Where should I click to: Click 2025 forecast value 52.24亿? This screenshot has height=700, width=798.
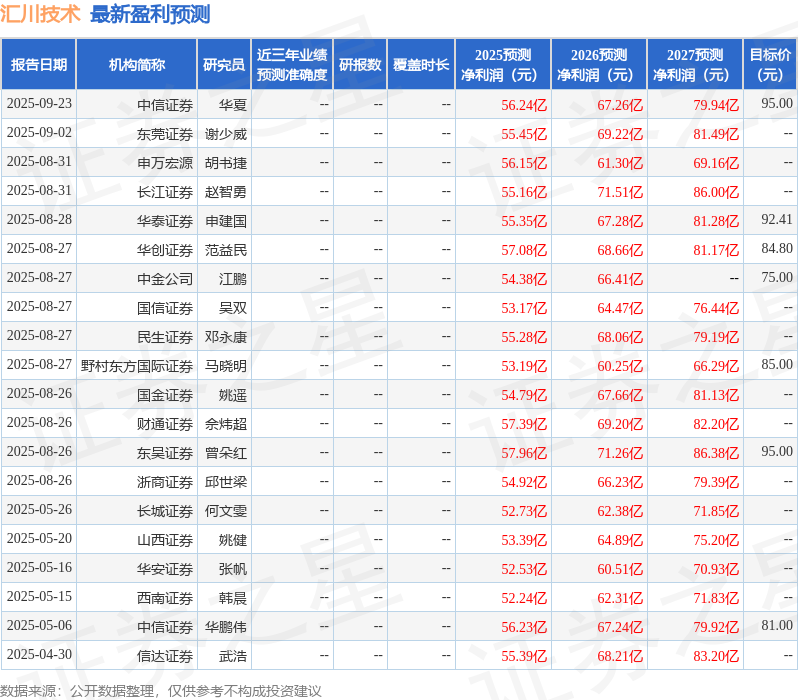524,598
